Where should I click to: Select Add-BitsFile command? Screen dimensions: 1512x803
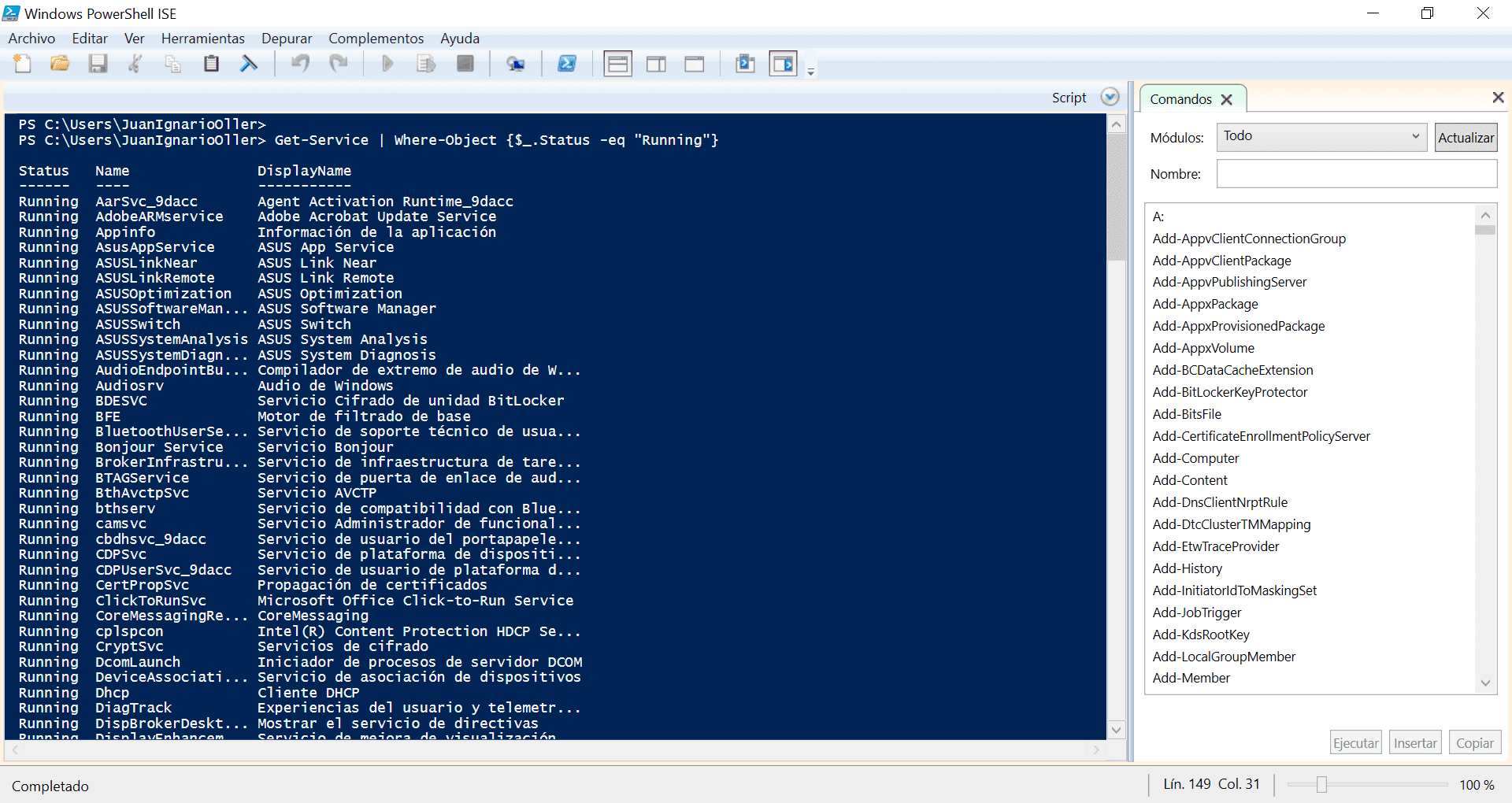(x=1187, y=414)
